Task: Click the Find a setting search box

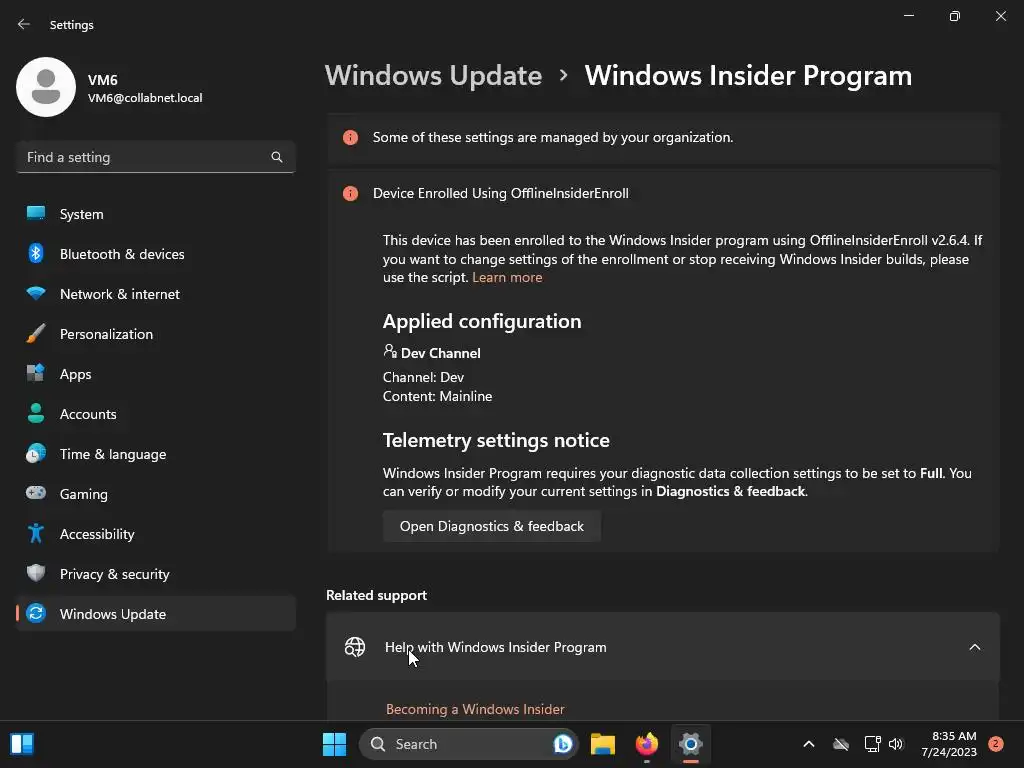Action: point(155,157)
